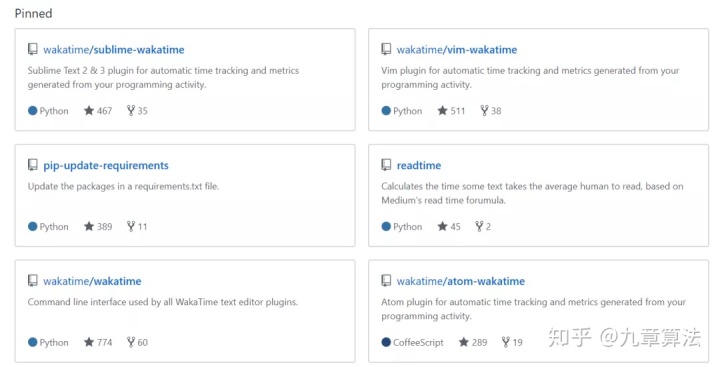
Task: Click the repo icon beside atom-wakatime
Action: [386, 281]
